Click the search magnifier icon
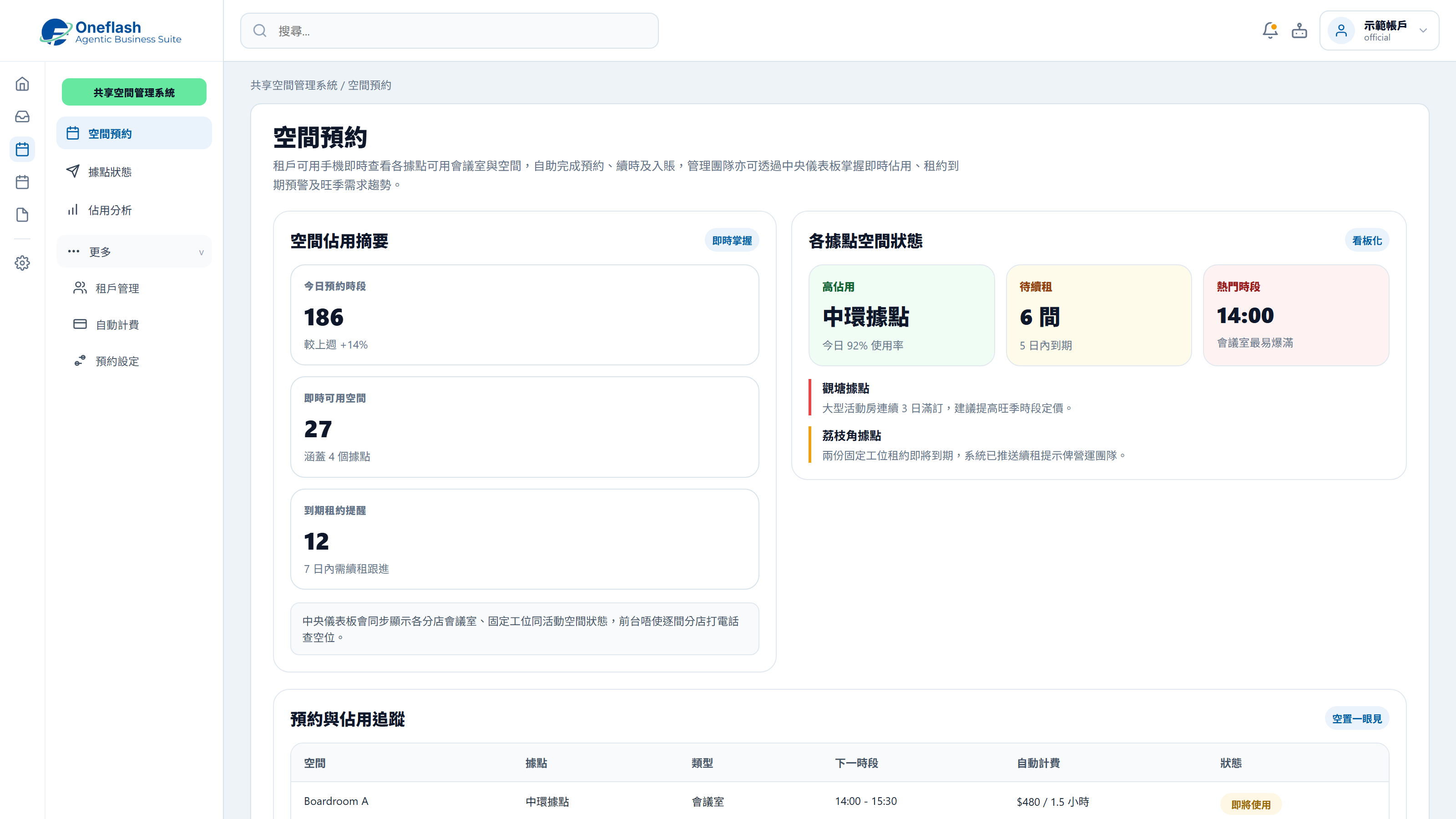Image resolution: width=1456 pixels, height=819 pixels. click(259, 30)
